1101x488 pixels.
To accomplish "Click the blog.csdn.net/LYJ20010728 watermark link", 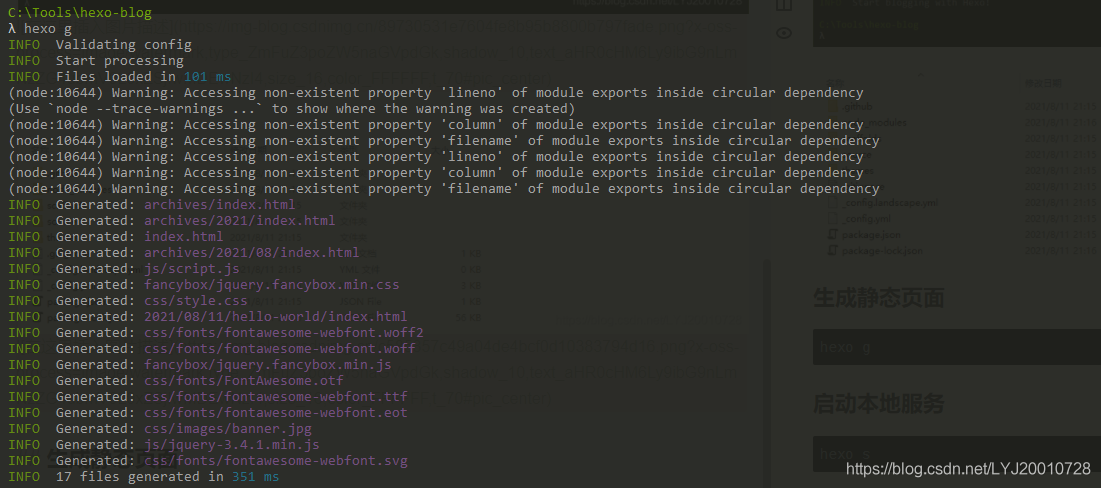I will pyautogui.click(x=968, y=468).
